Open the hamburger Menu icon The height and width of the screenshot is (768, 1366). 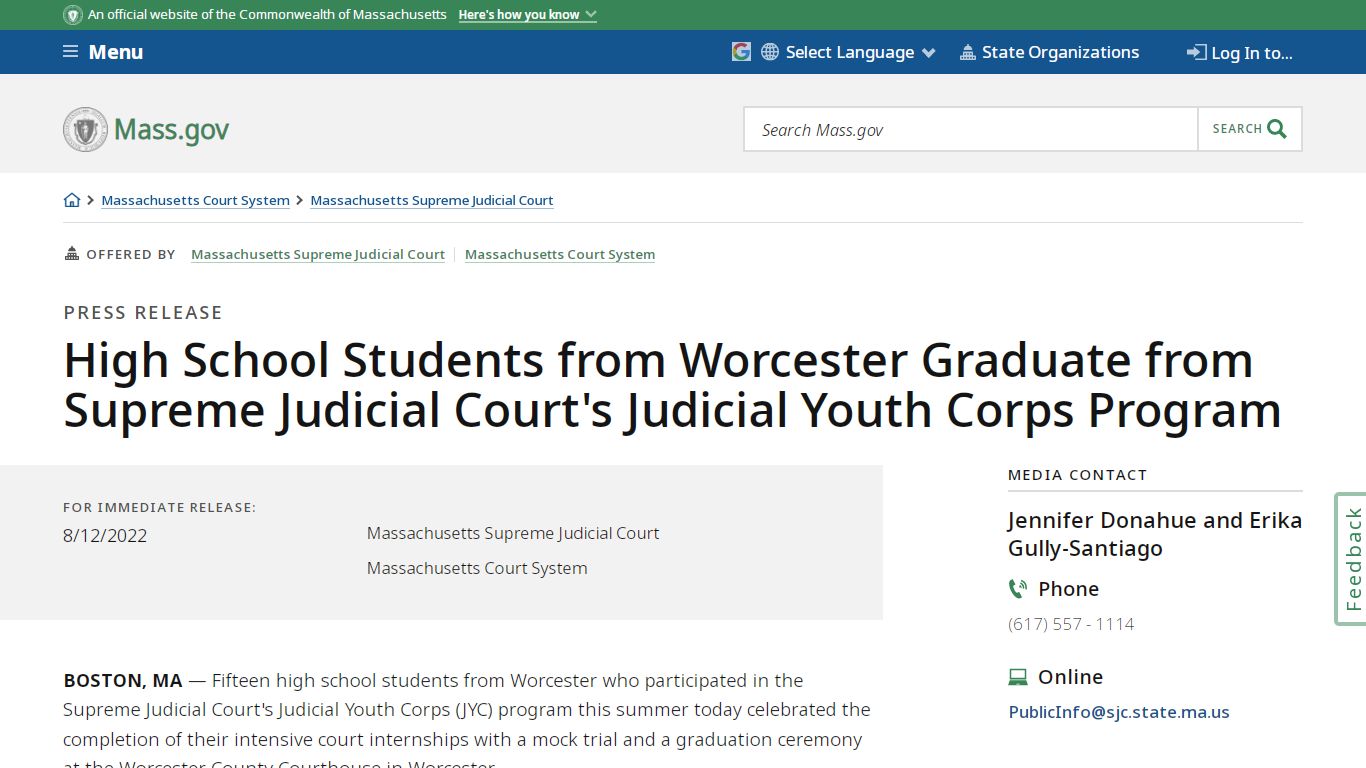[x=70, y=52]
